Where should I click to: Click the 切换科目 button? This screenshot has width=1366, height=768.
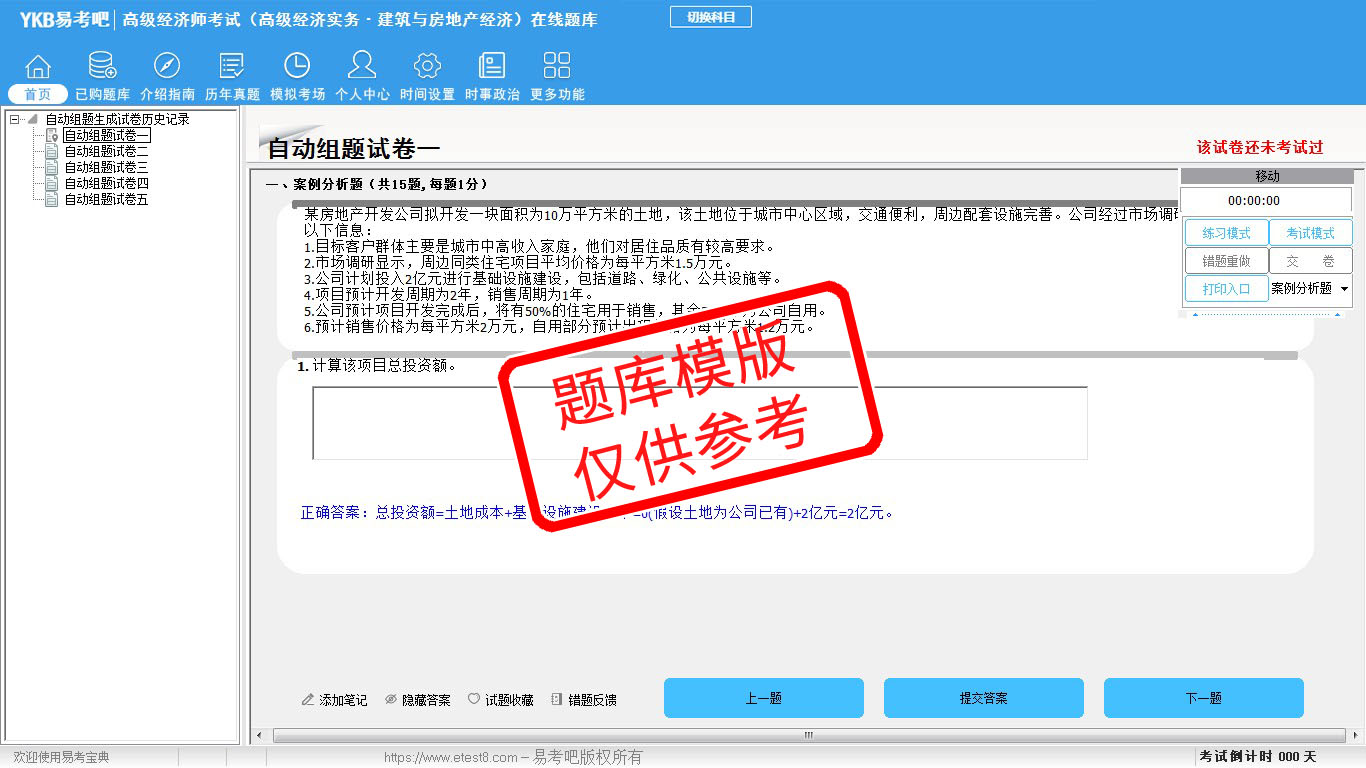(711, 17)
